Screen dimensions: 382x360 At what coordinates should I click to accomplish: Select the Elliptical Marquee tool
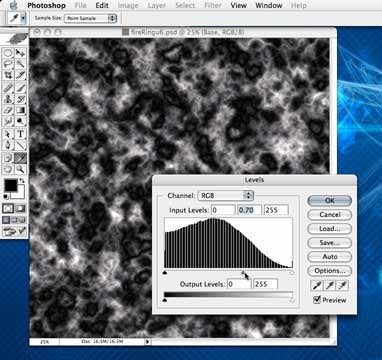coord(8,53)
